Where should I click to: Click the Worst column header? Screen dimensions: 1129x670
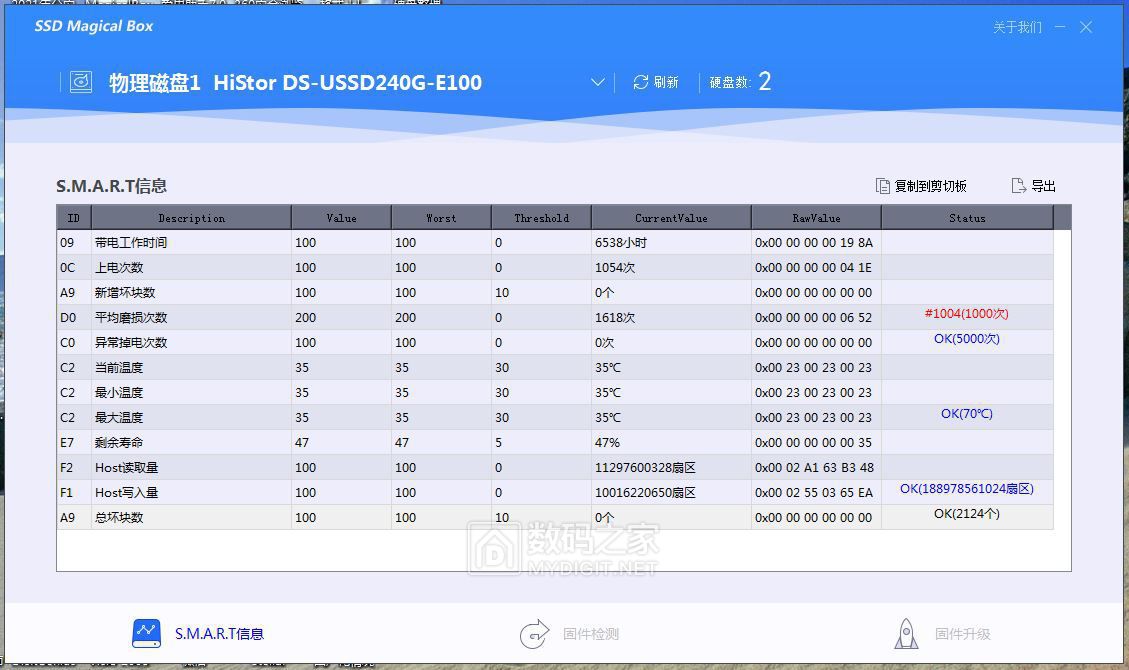[441, 217]
